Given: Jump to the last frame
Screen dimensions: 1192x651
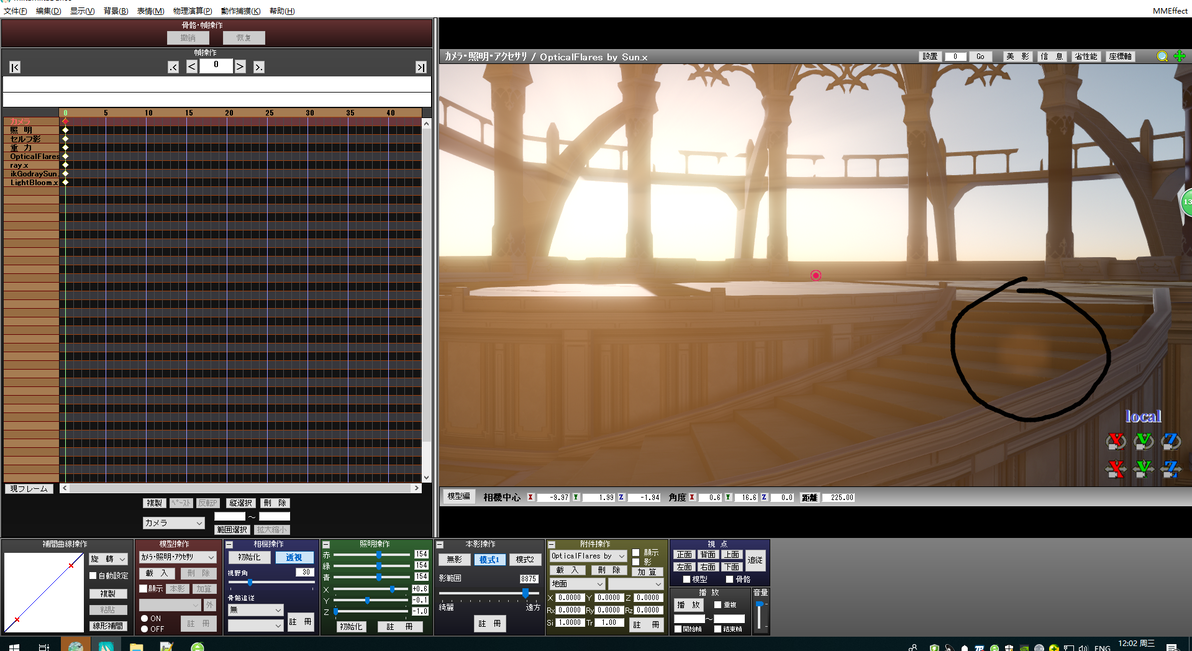Looking at the screenshot, I should pyautogui.click(x=420, y=67).
